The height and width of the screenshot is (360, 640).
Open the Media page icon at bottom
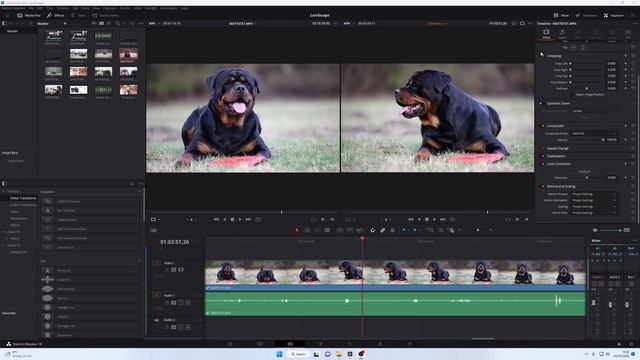(x=229, y=344)
